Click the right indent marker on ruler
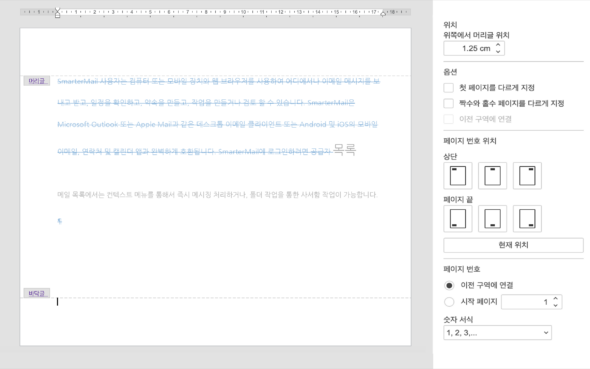 click(x=383, y=14)
